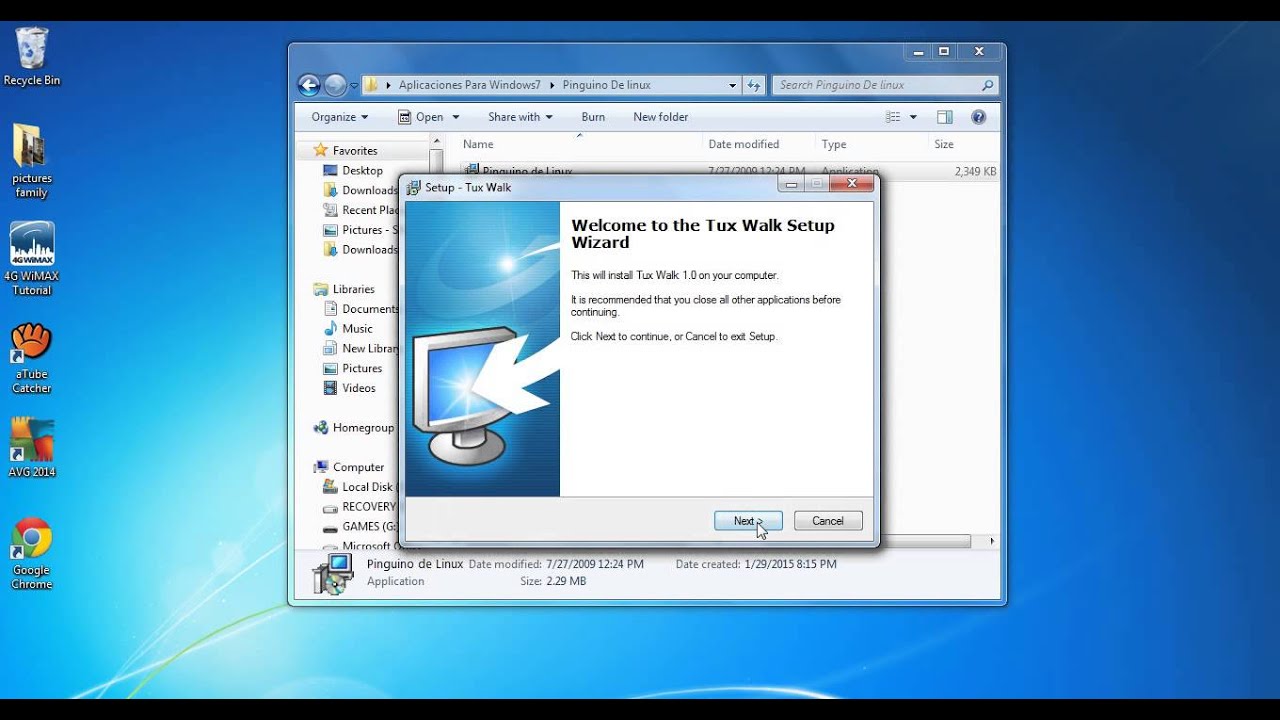1280x720 pixels.
Task: Close the Setup - Tux Walk dialog
Action: (x=852, y=183)
